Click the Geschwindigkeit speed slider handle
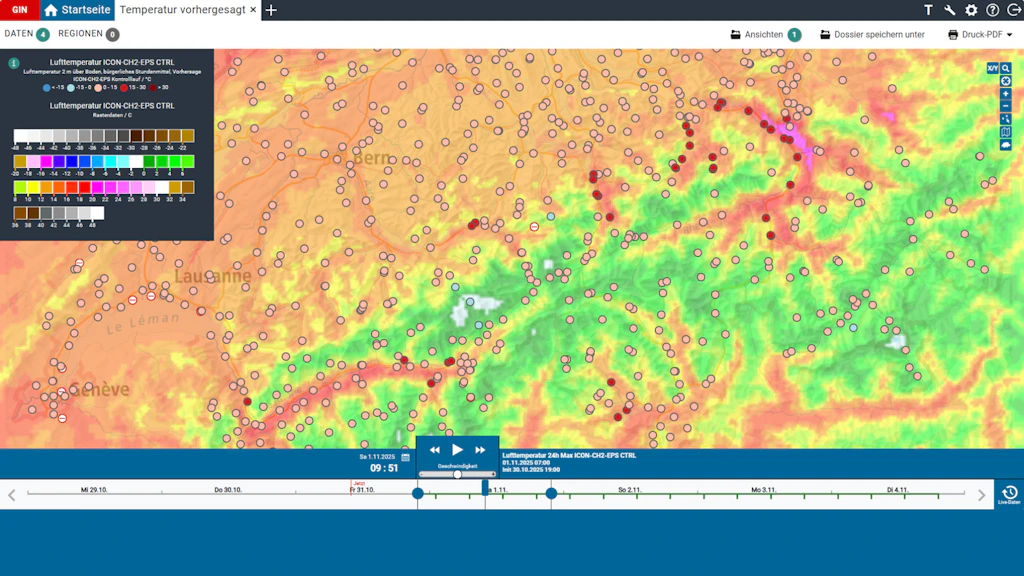 click(457, 475)
